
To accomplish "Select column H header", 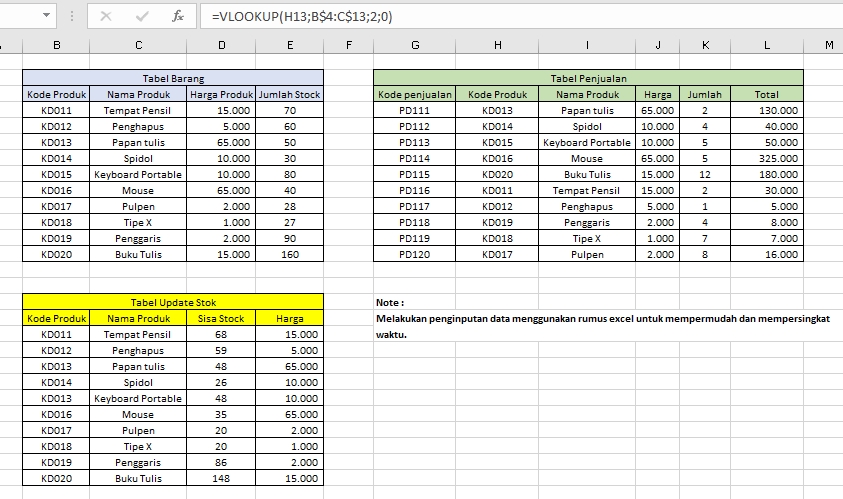I will 497,45.
